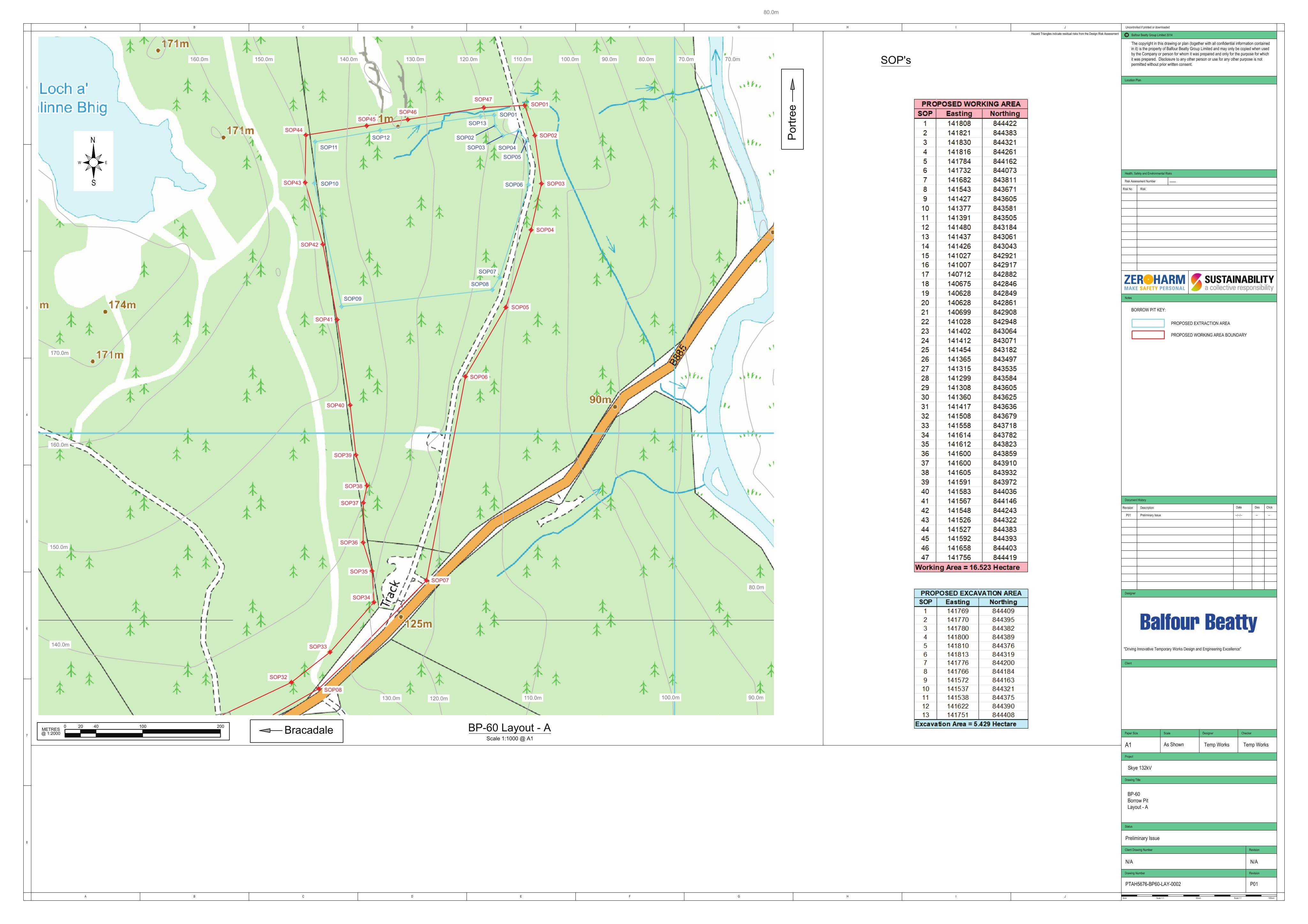
Task: Click the As Shown scale value
Action: [x=1174, y=745]
